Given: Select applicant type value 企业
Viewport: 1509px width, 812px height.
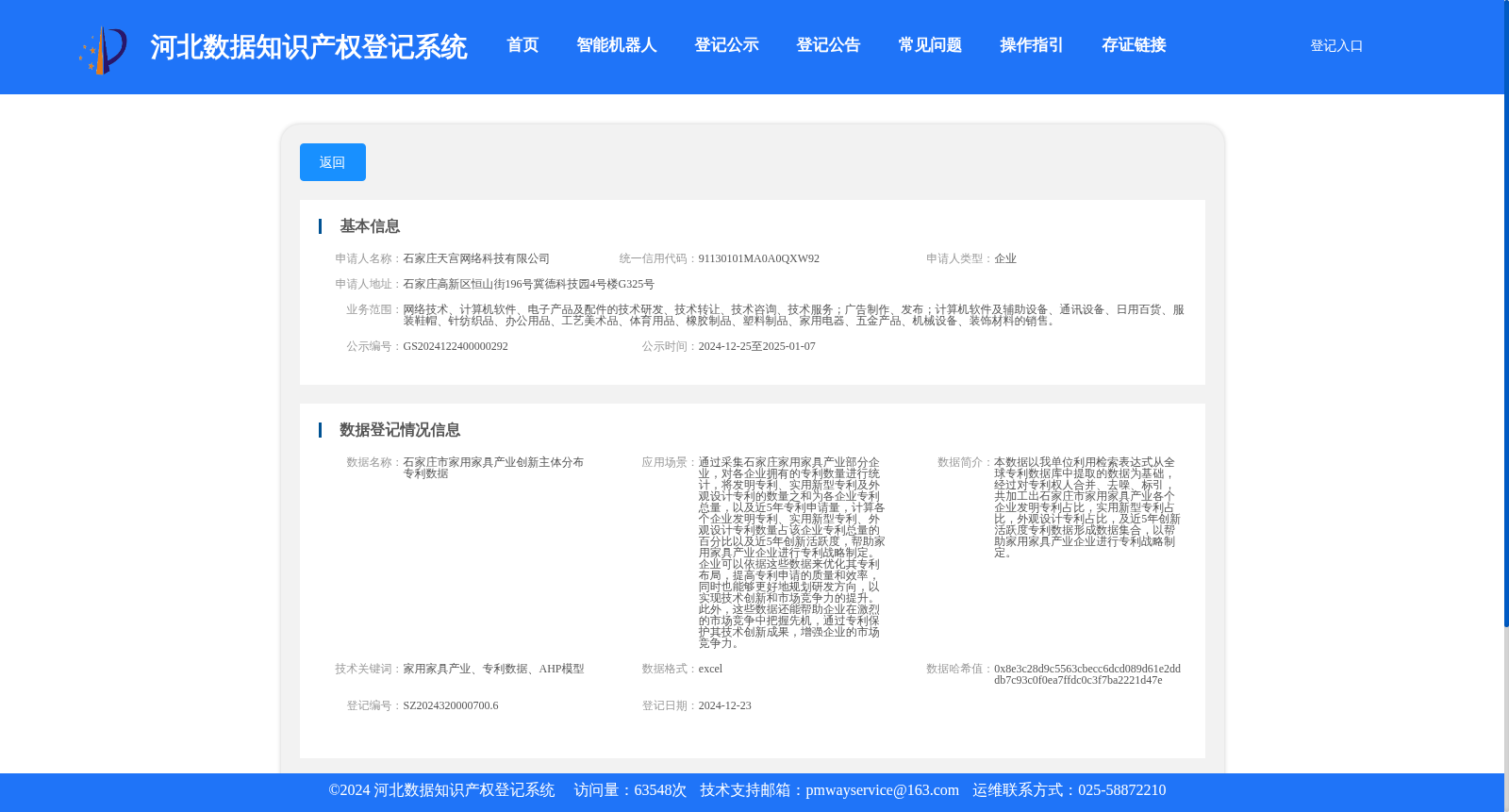Looking at the screenshot, I should [x=1005, y=258].
